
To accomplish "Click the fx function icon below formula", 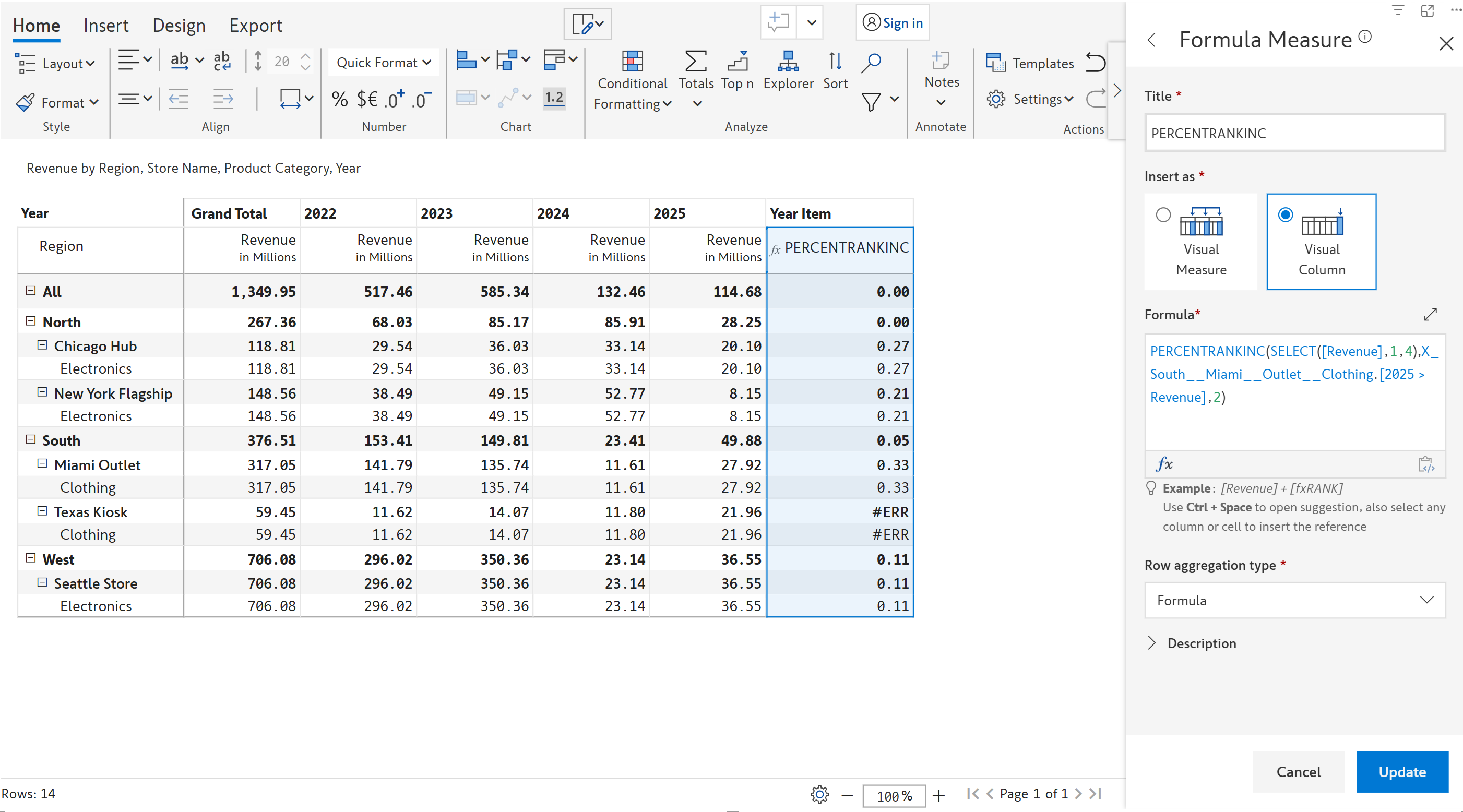I will [1164, 464].
